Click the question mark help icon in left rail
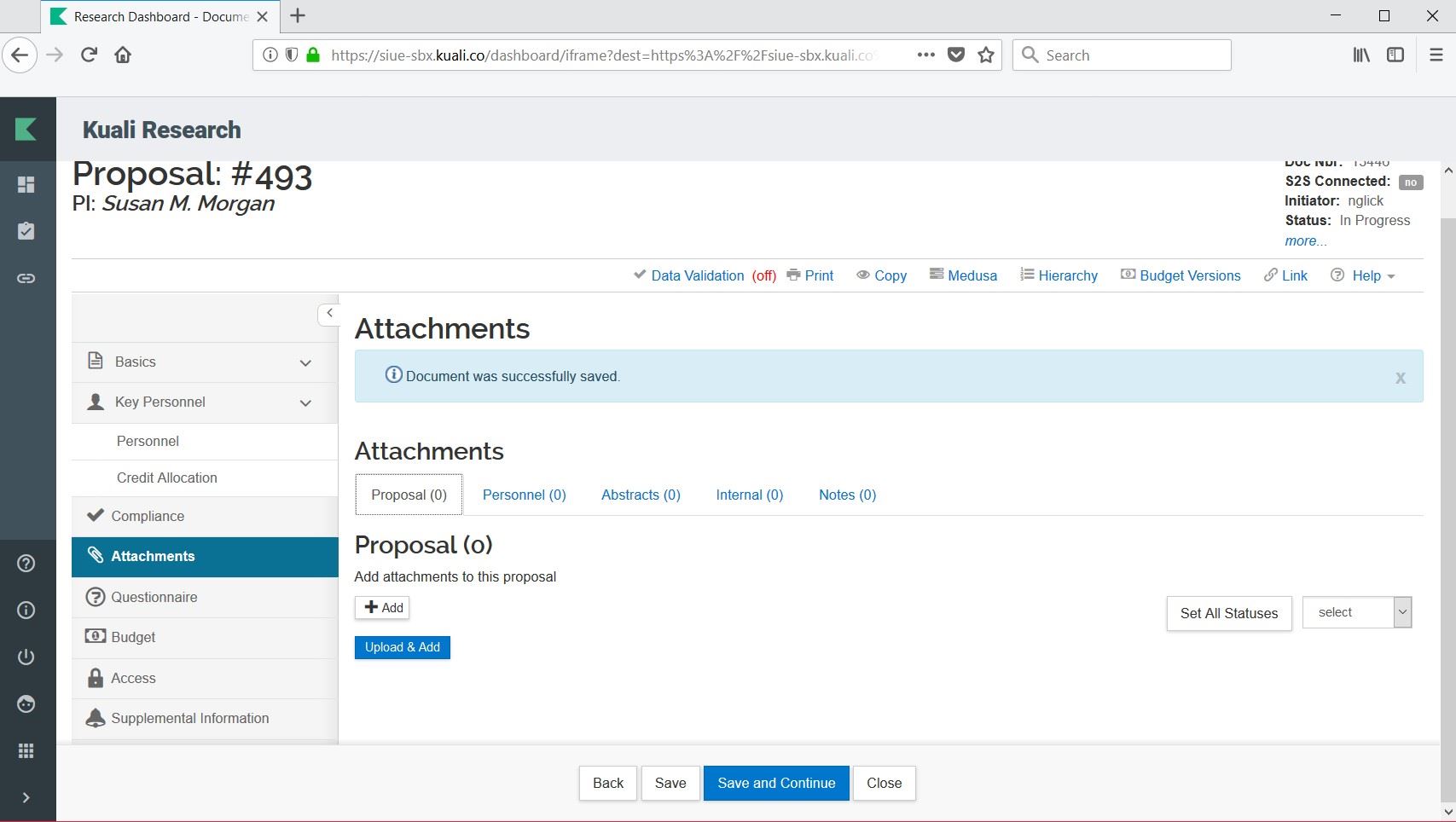The height and width of the screenshot is (822, 1456). pyautogui.click(x=26, y=564)
